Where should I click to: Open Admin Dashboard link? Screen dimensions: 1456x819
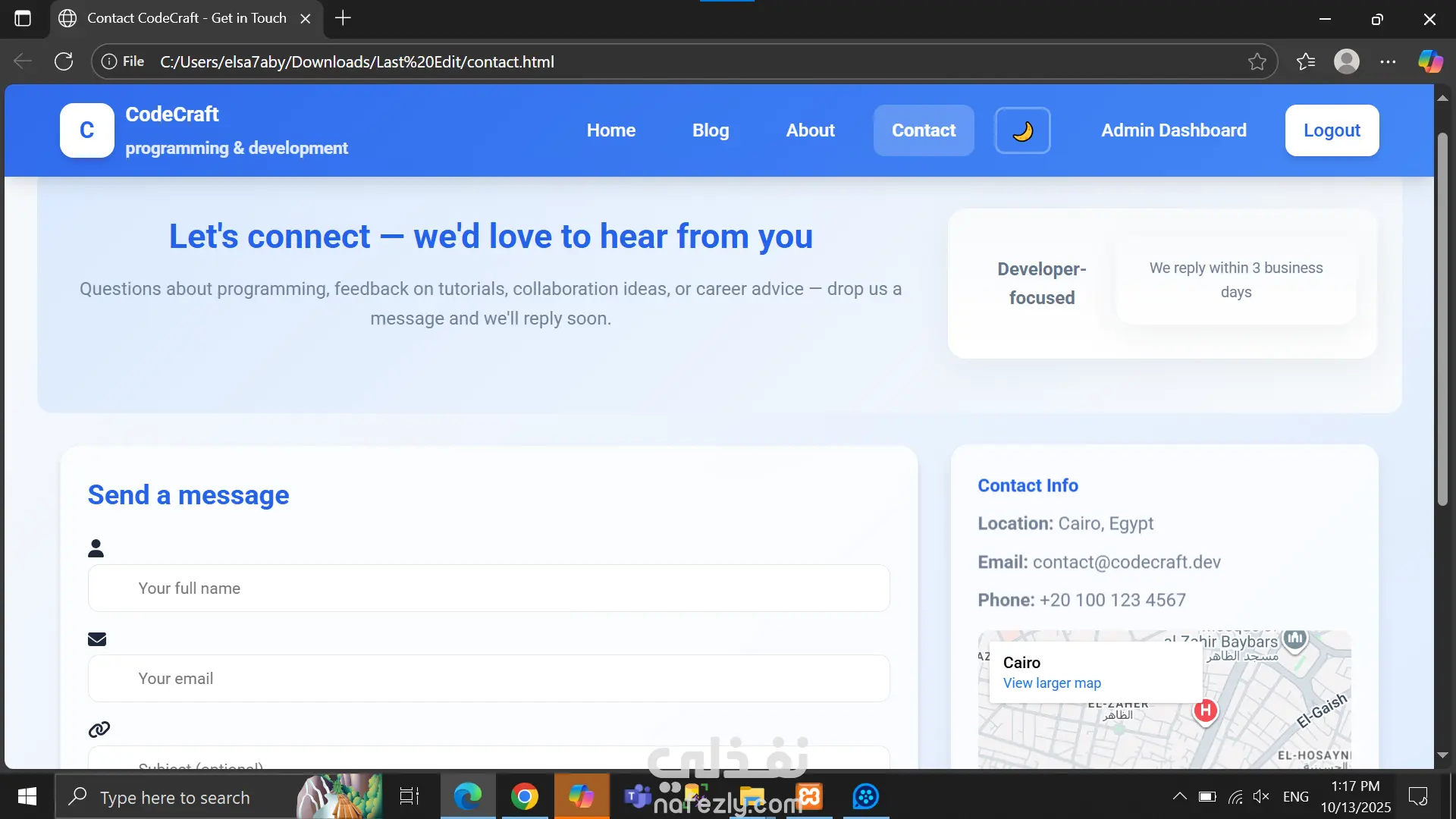1173,130
